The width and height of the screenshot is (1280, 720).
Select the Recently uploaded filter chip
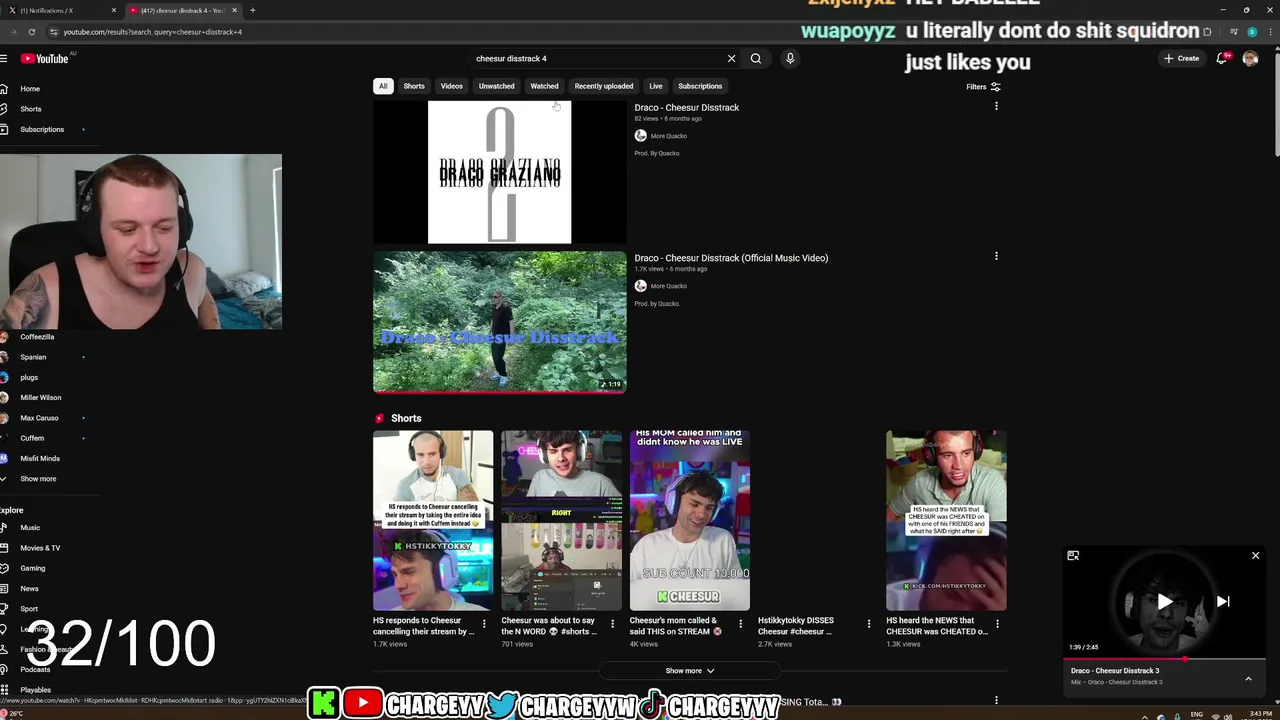(x=604, y=86)
